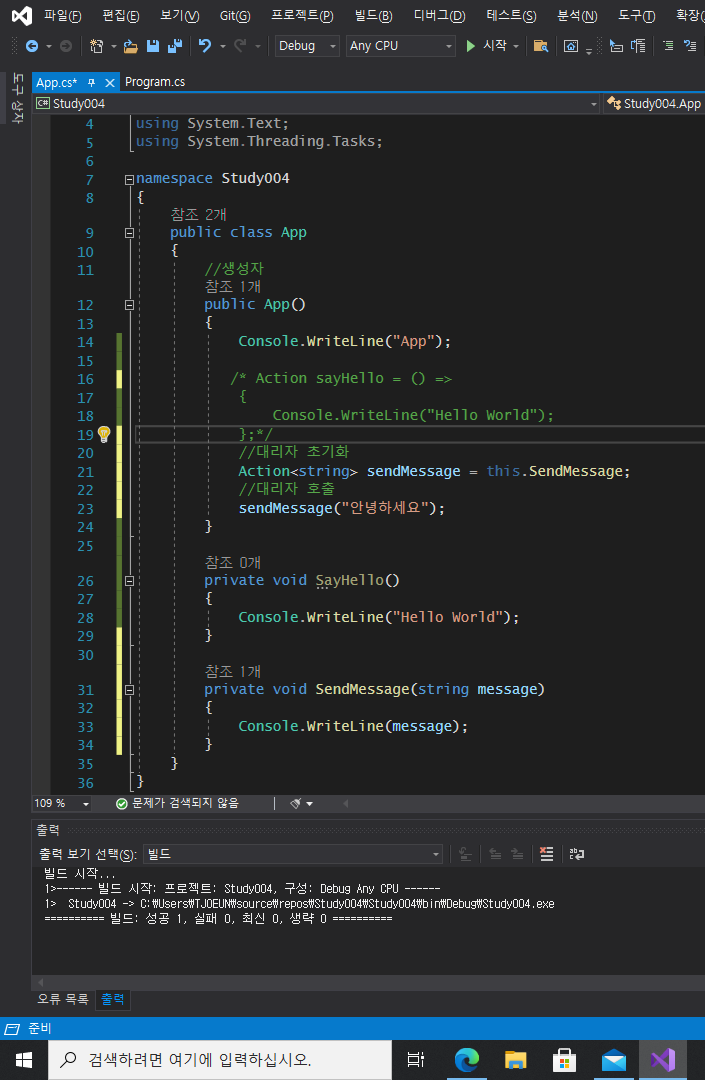
Task: Save App.cs with the single disk icon
Action: pyautogui.click(x=153, y=46)
